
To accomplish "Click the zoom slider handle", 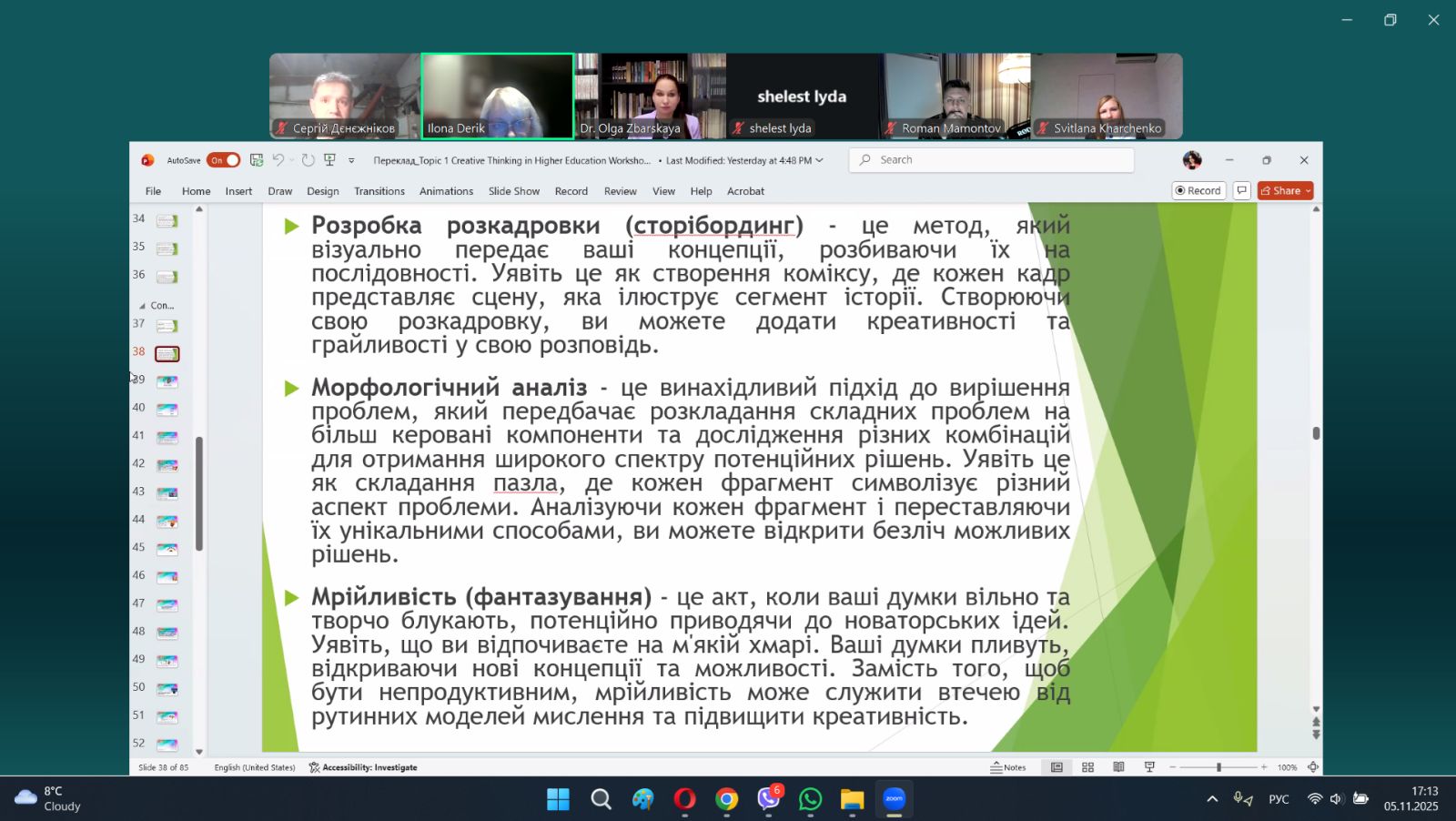I will point(1218,767).
